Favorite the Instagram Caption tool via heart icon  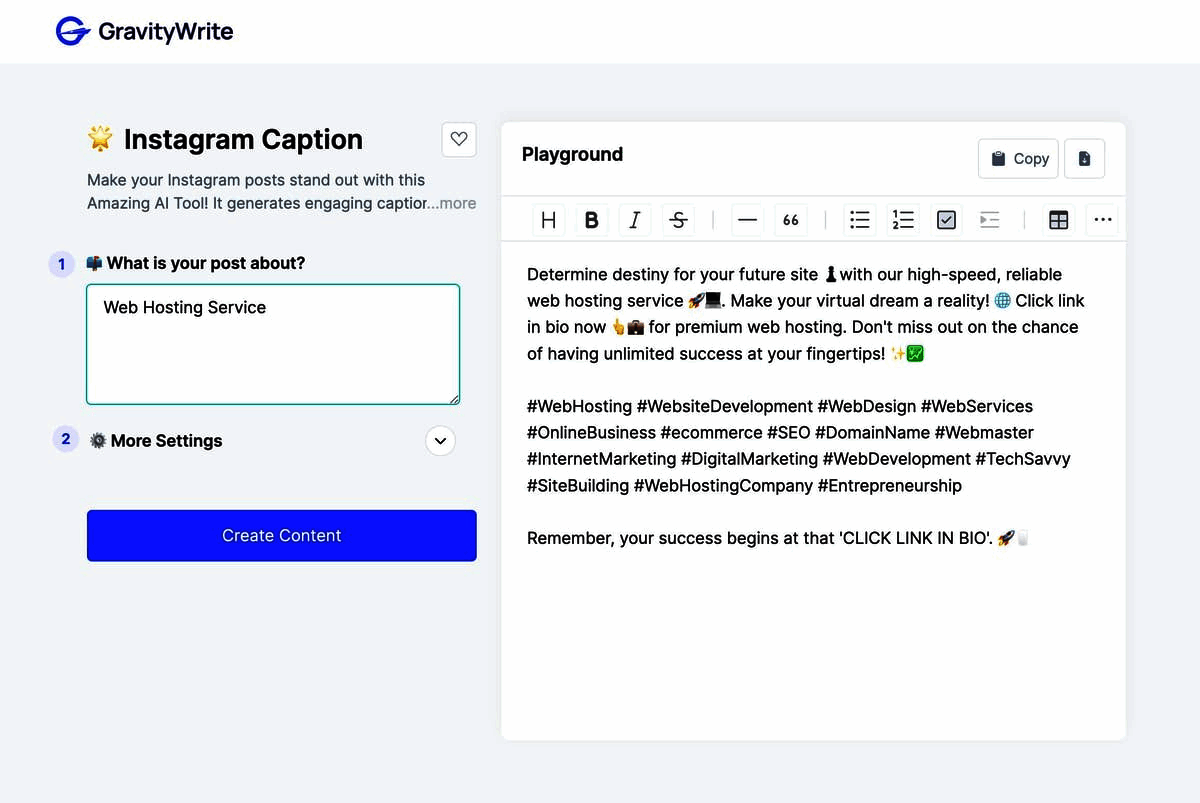pos(459,139)
